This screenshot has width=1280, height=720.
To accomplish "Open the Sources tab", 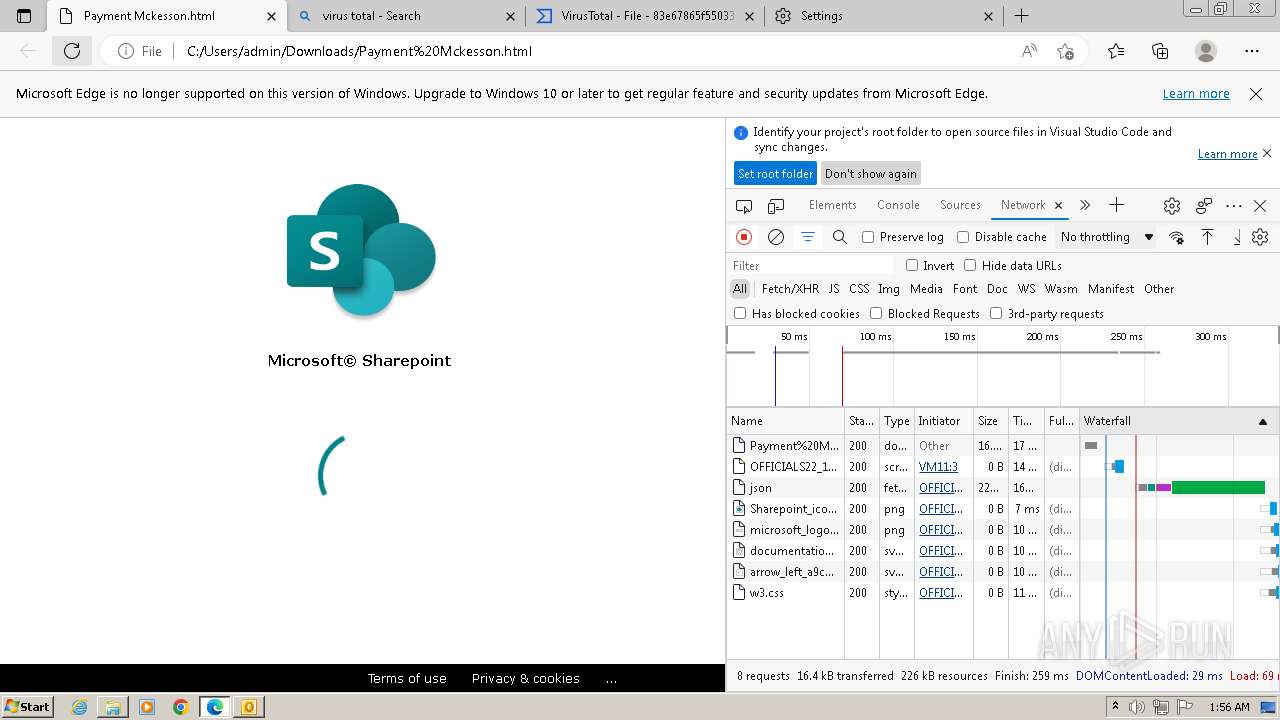I will click(960, 205).
